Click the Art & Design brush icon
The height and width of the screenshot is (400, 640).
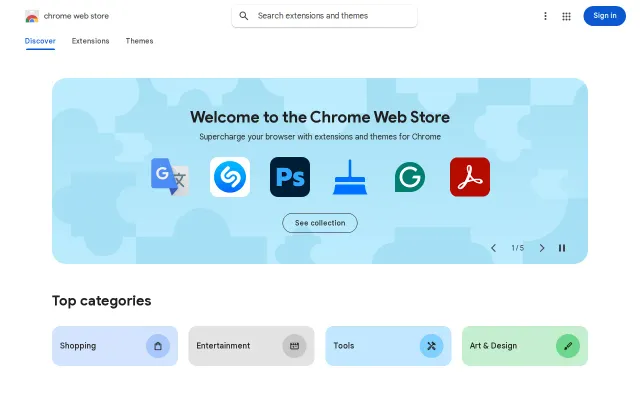click(x=568, y=346)
